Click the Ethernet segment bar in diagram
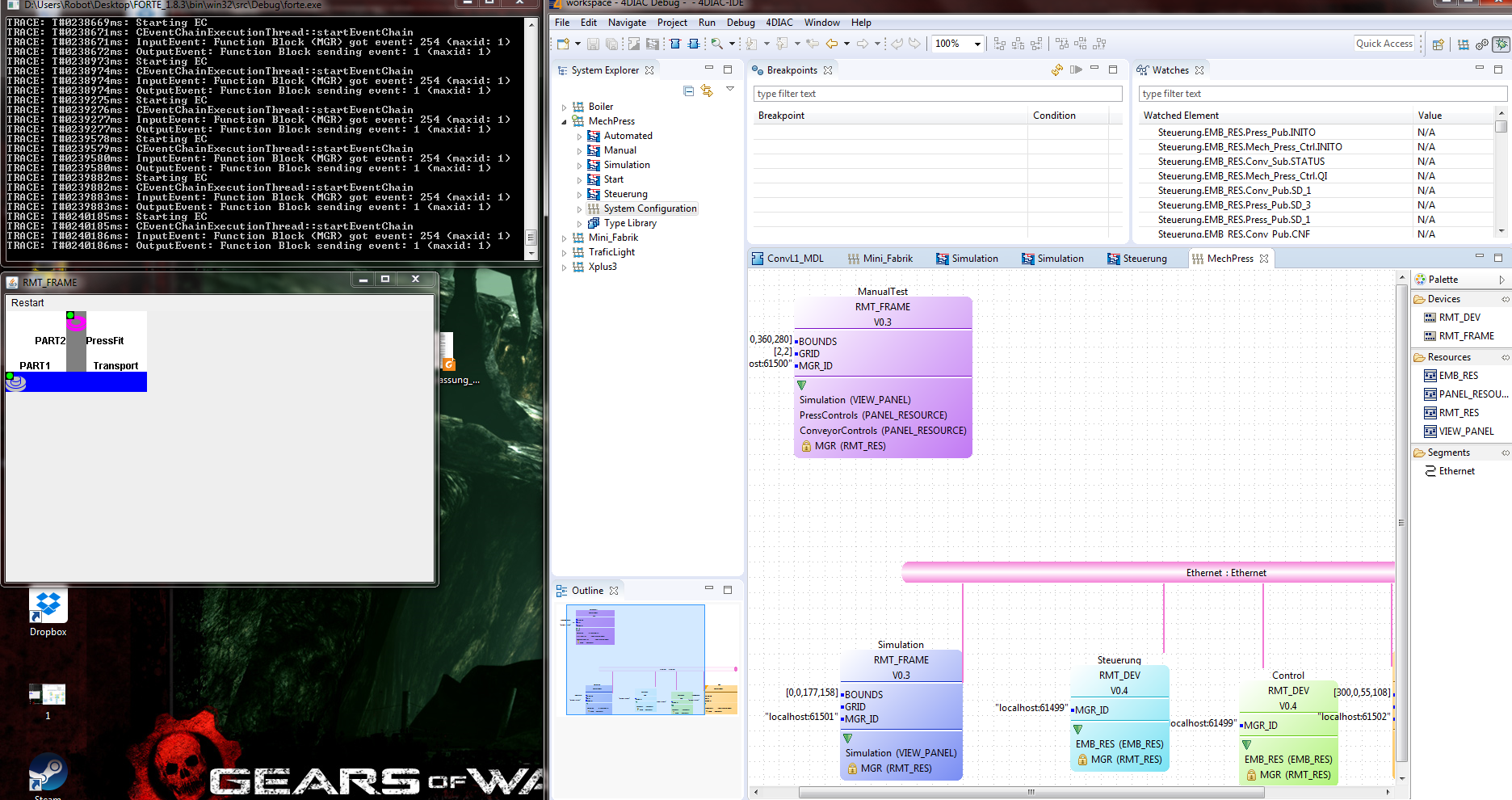1512x800 pixels. point(1148,573)
